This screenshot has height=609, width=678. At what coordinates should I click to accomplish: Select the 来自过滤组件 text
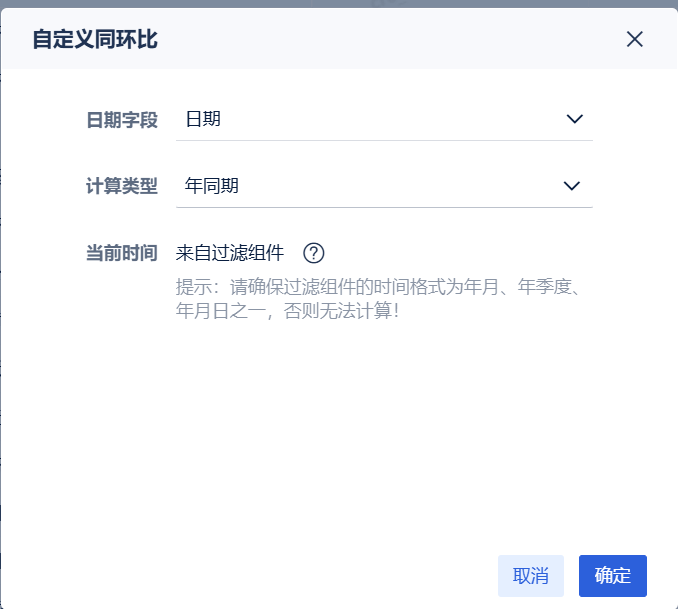pyautogui.click(x=230, y=253)
